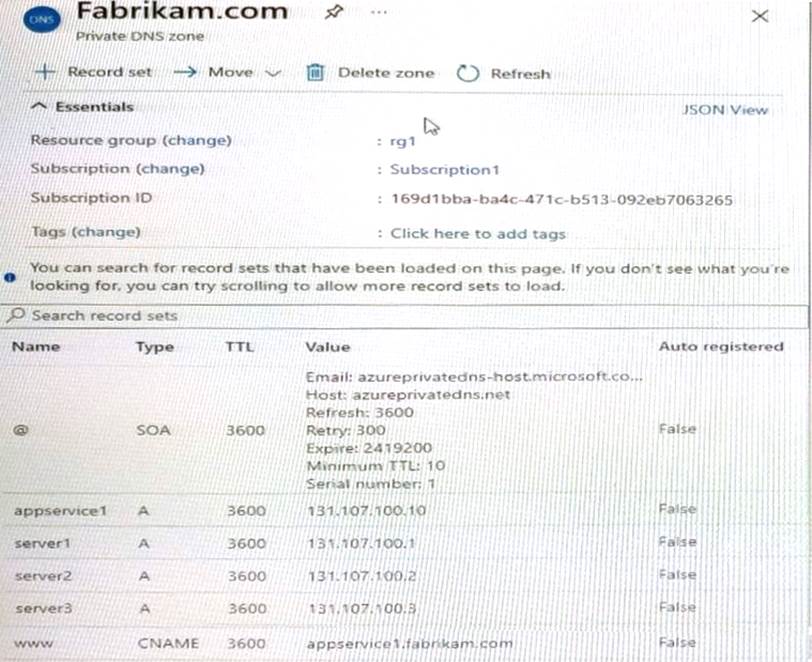Change the Resource group
Viewport: 812px width, 662px height.
pos(196,140)
